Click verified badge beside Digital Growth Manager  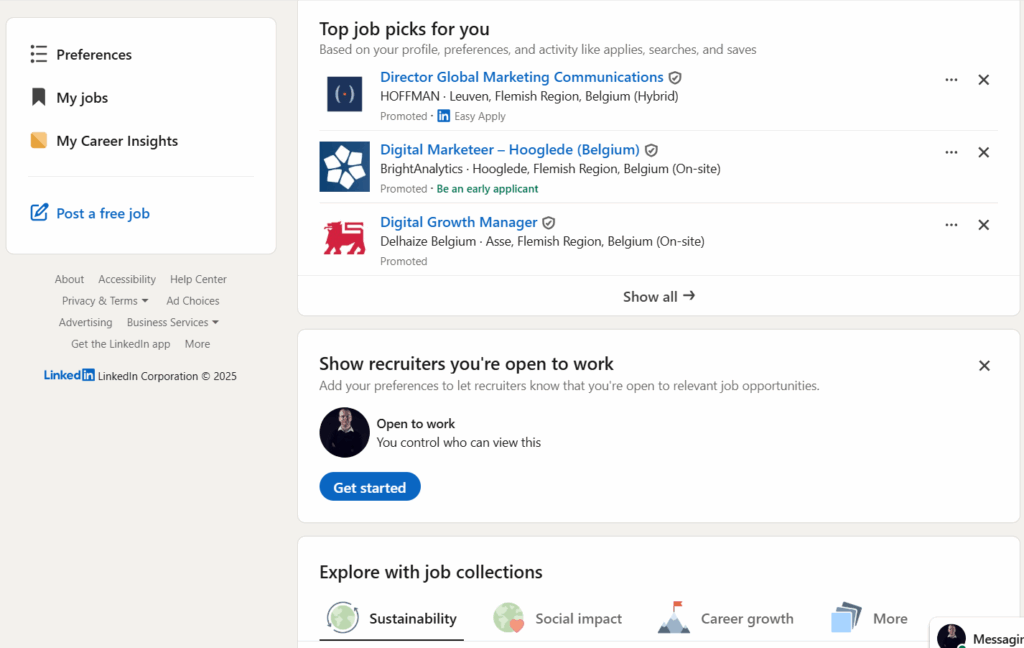549,223
